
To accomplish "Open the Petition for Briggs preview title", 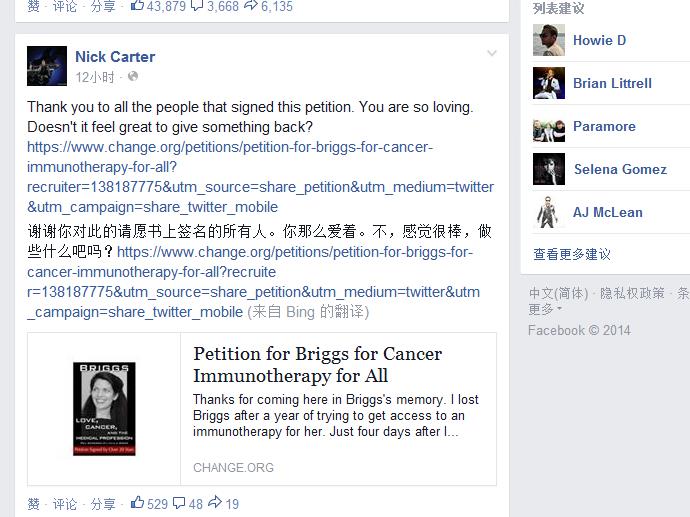I will pyautogui.click(x=317, y=365).
